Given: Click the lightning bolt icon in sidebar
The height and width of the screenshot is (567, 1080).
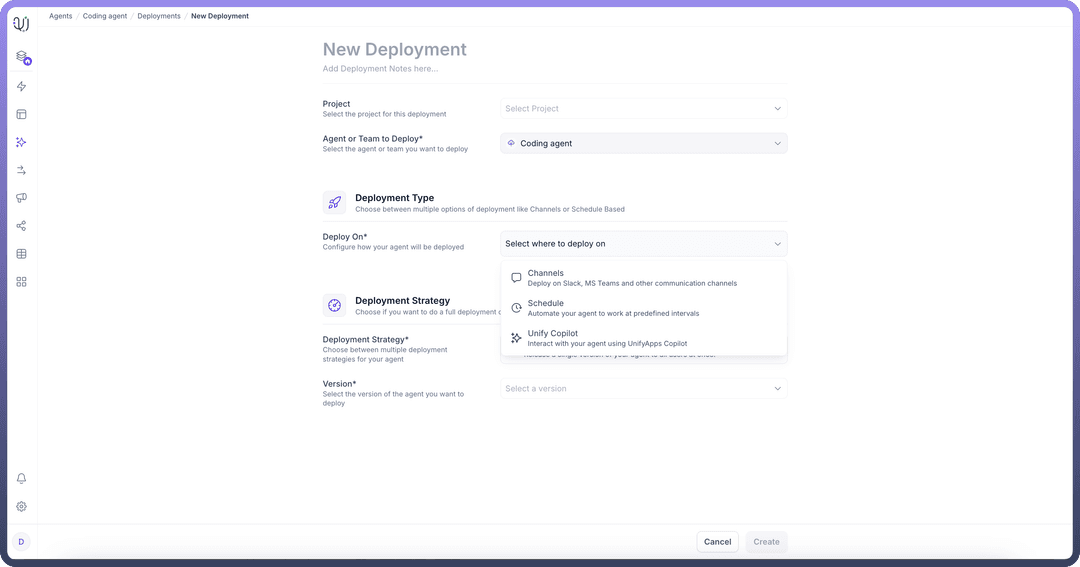Looking at the screenshot, I should tap(21, 87).
